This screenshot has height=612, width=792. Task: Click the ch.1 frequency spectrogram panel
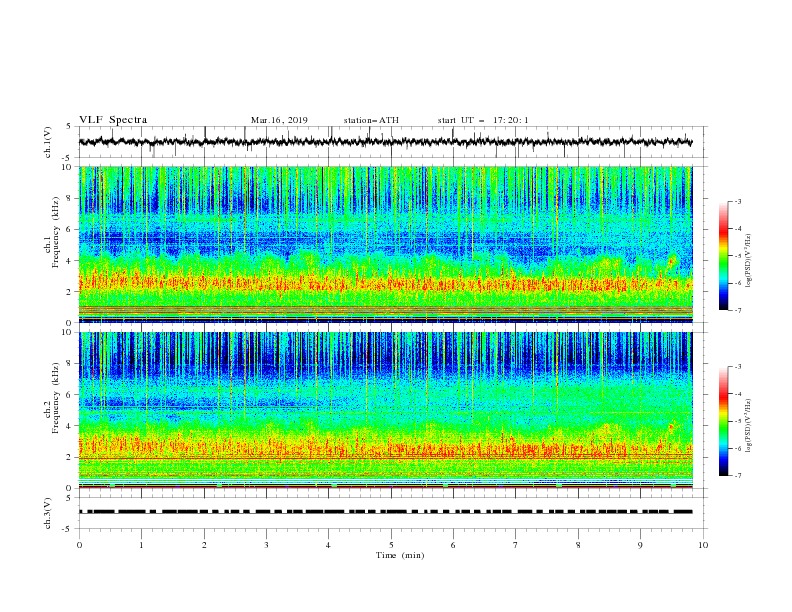385,244
